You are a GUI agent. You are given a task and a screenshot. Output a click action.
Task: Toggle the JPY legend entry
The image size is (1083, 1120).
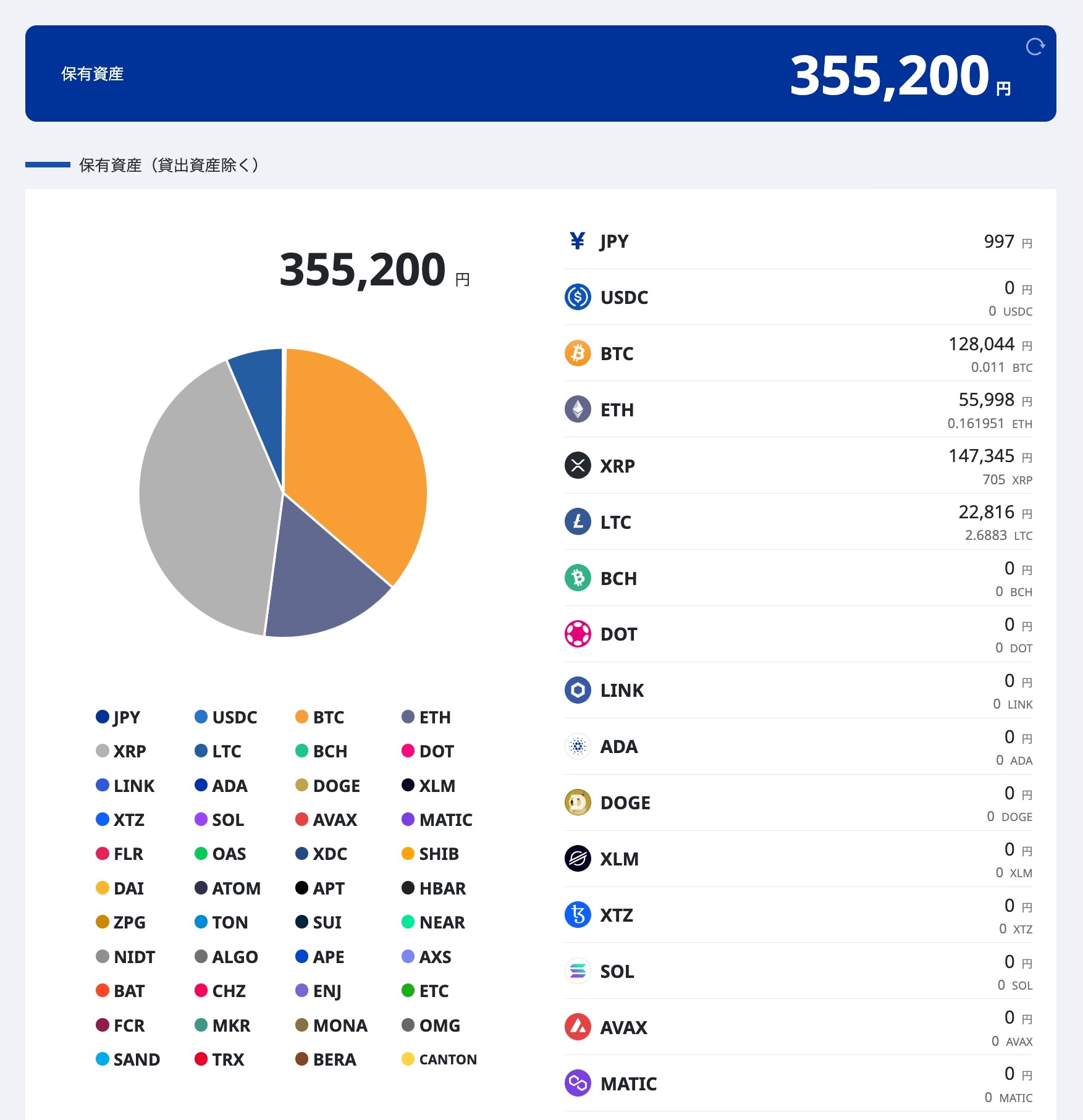coord(118,717)
